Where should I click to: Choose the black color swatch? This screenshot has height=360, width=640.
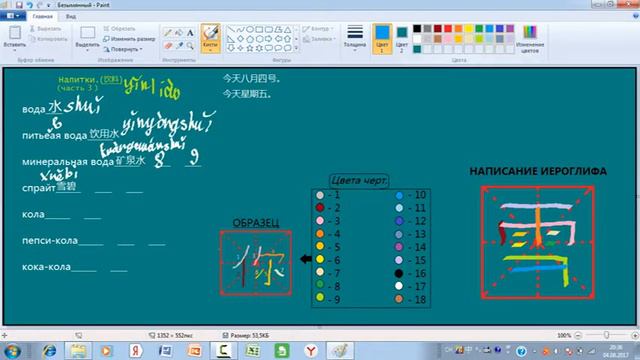(x=417, y=29)
